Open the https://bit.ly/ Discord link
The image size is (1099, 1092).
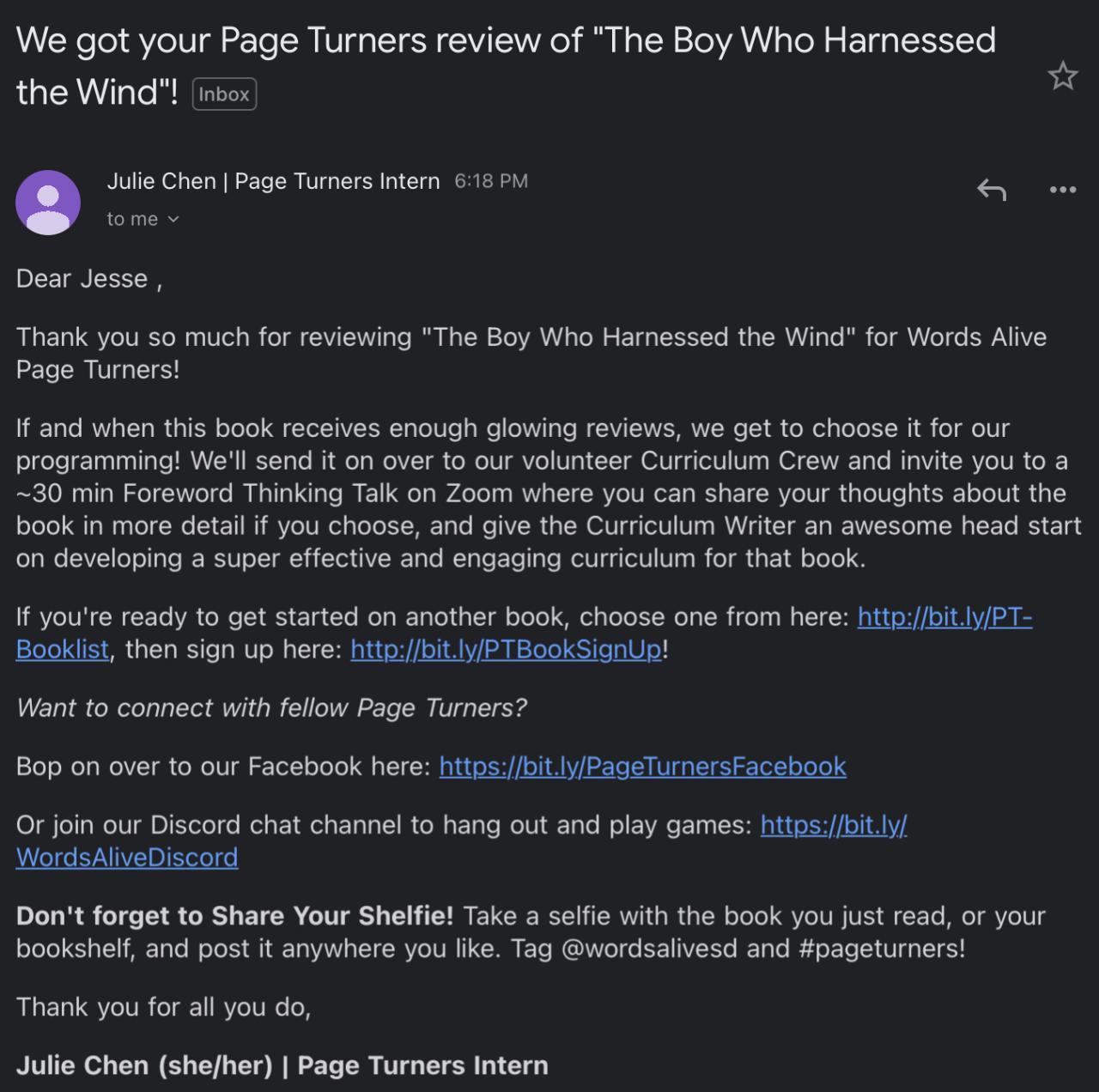(834, 824)
